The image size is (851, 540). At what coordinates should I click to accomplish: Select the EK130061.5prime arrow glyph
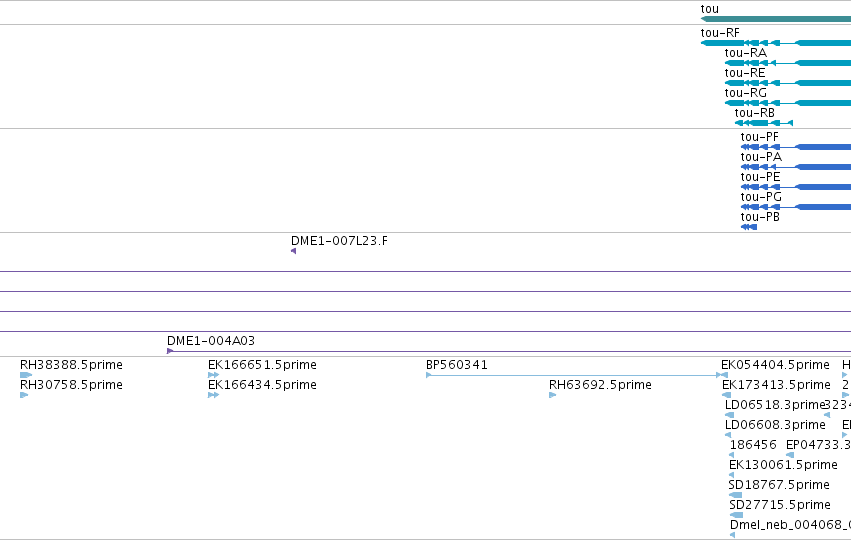click(732, 475)
